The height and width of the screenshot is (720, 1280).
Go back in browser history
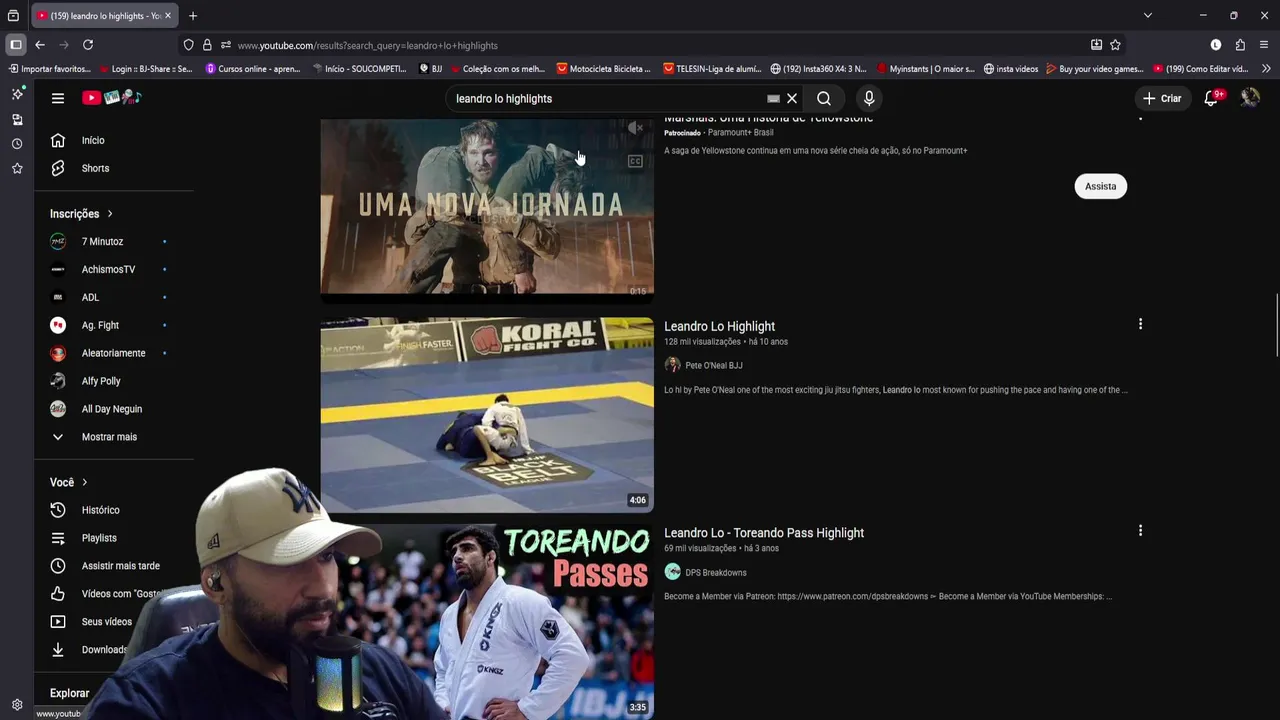(x=40, y=45)
